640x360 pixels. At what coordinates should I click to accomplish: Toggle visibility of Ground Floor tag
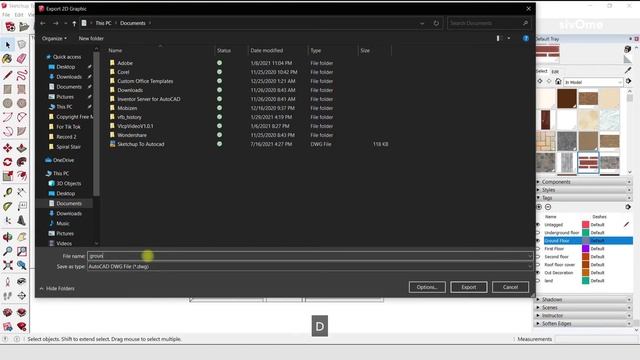click(538, 241)
